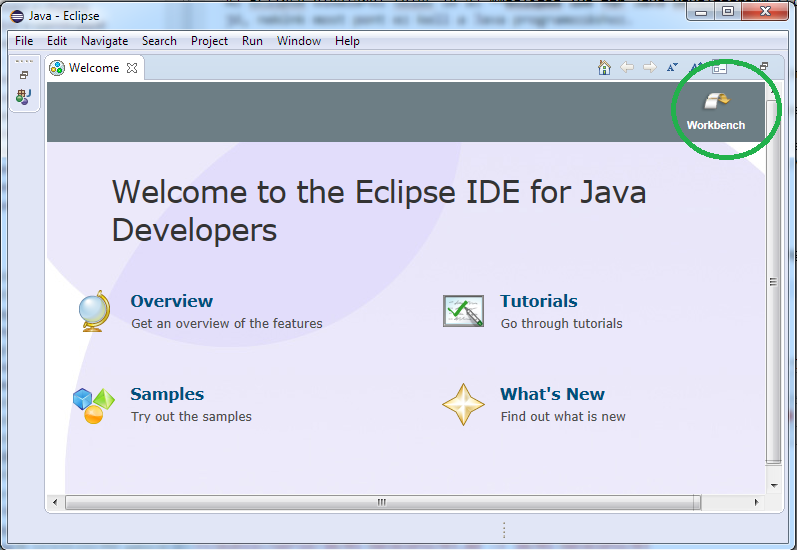The image size is (797, 550).
Task: Click the Reduce font size icon
Action: click(672, 68)
